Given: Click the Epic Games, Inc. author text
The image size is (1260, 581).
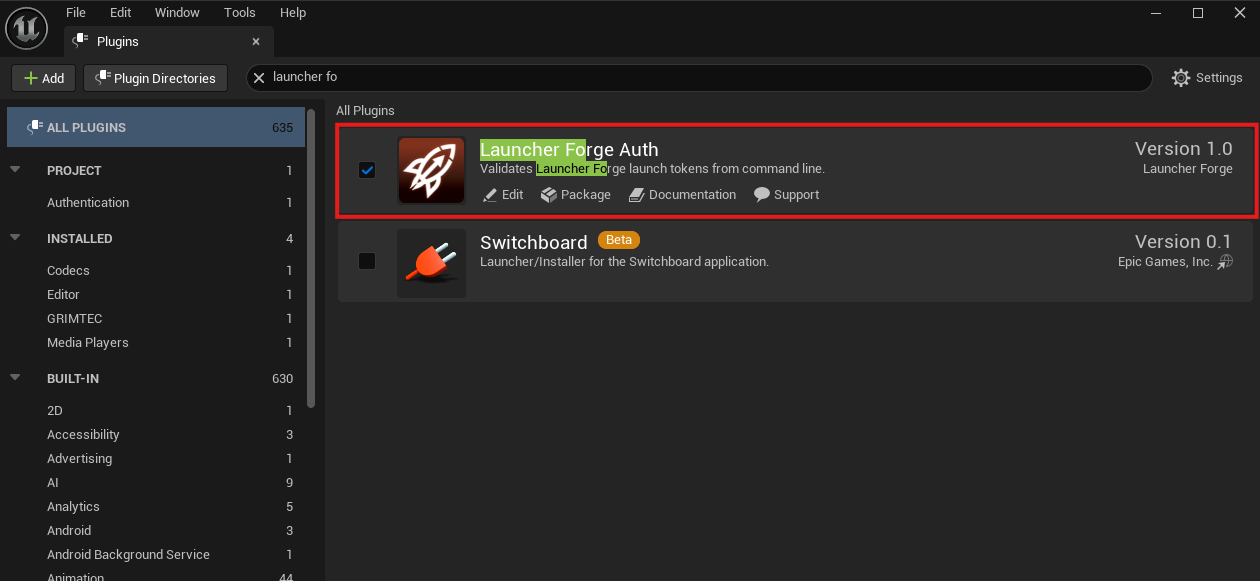Looking at the screenshot, I should pyautogui.click(x=1165, y=262).
